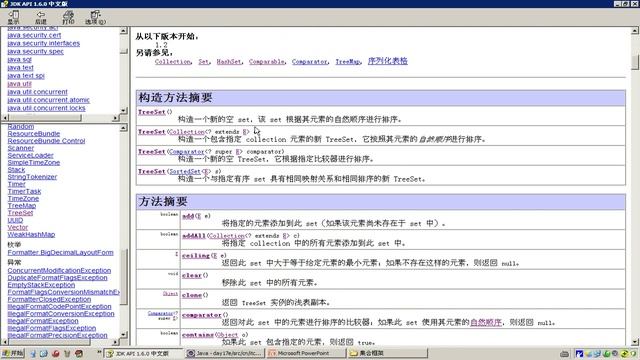The width and height of the screenshot is (640, 360).
Task: Click the Comparator link under 另请参见
Action: 309,62
